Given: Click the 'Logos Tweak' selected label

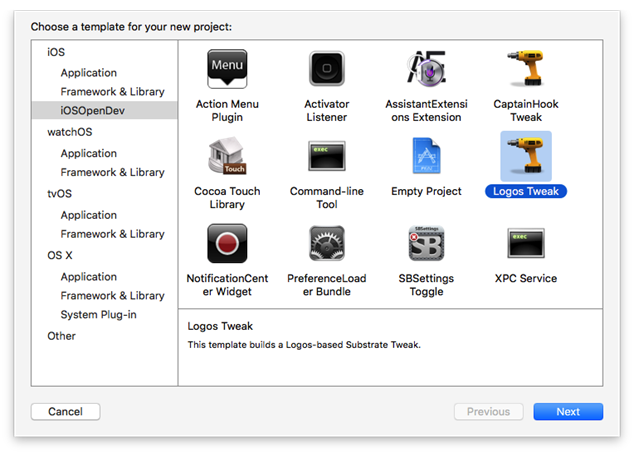Looking at the screenshot, I should (x=526, y=191).
